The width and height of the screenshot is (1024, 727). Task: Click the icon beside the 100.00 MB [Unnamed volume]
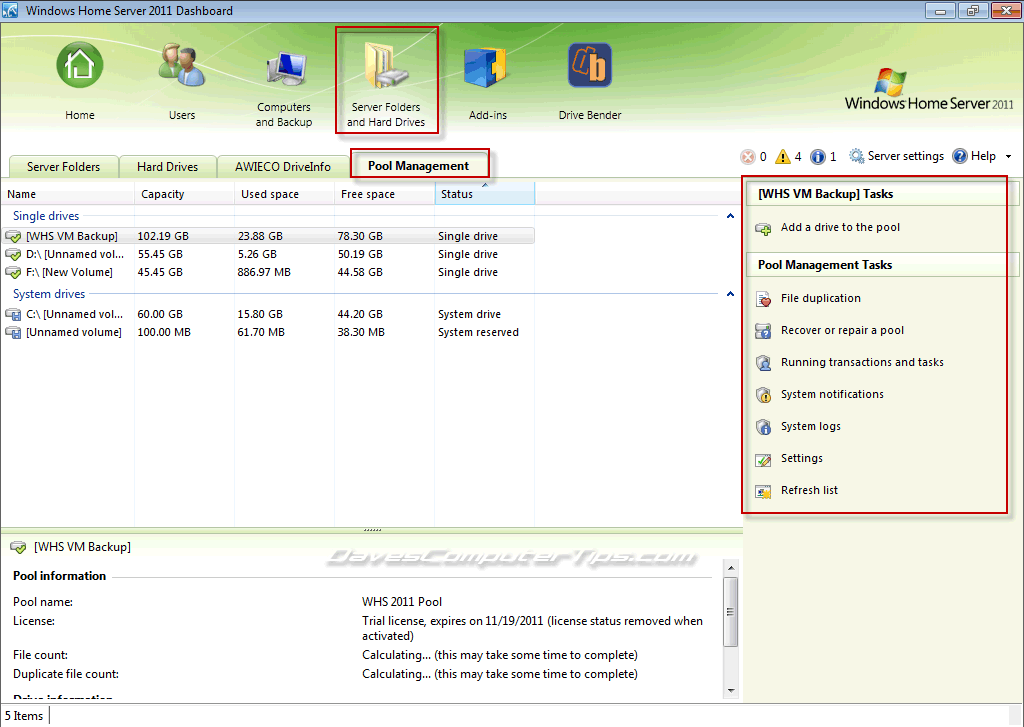pyautogui.click(x=13, y=333)
